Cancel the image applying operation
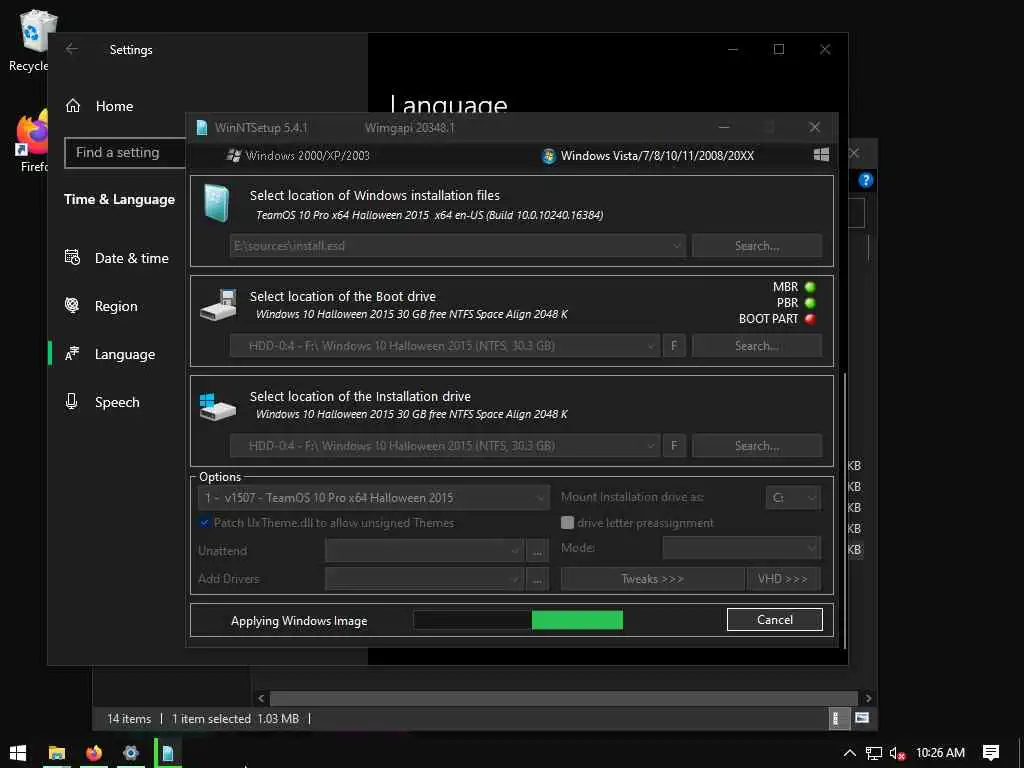1024x768 pixels. click(775, 620)
